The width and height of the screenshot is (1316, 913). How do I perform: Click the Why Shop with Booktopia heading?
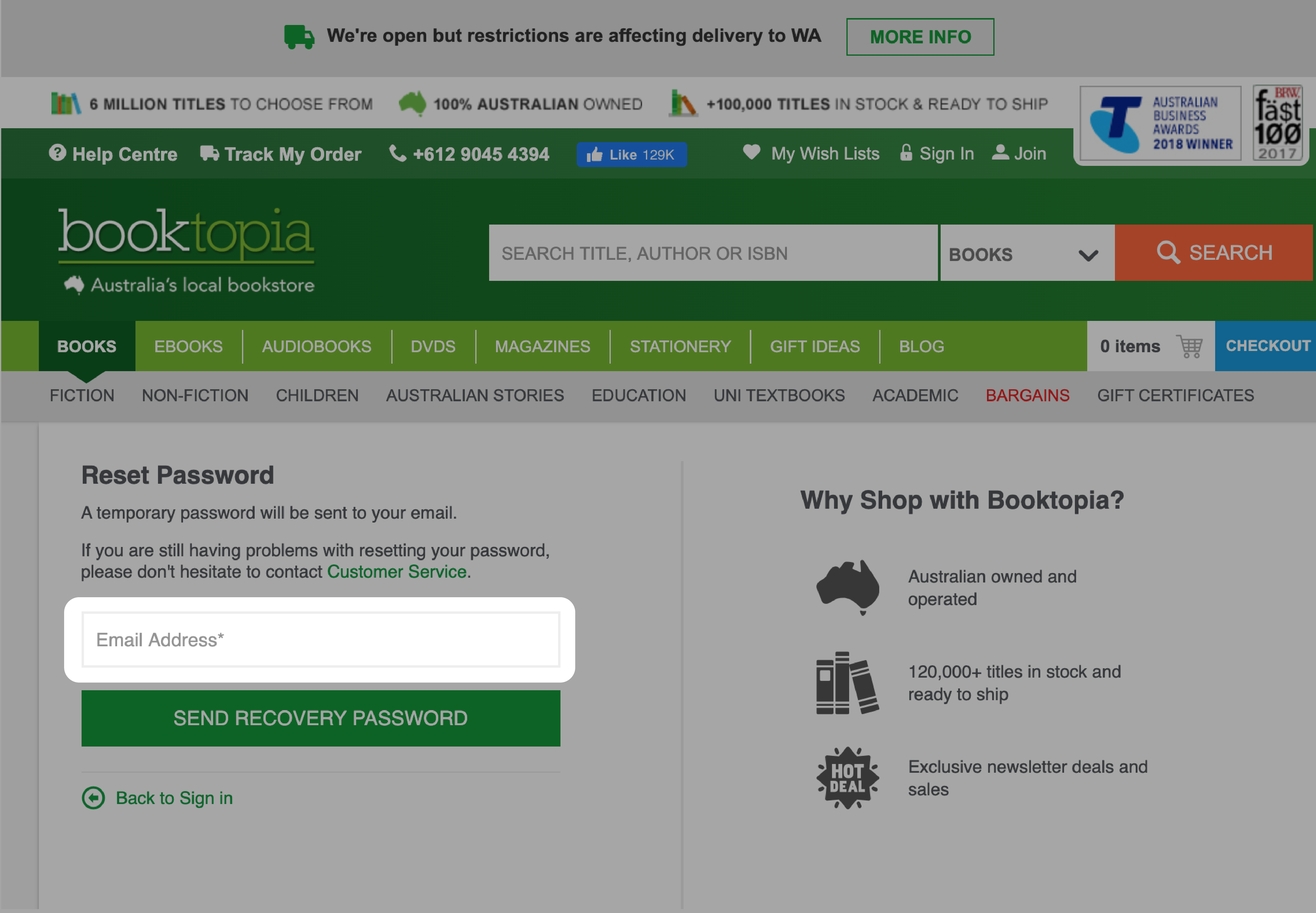tap(962, 500)
